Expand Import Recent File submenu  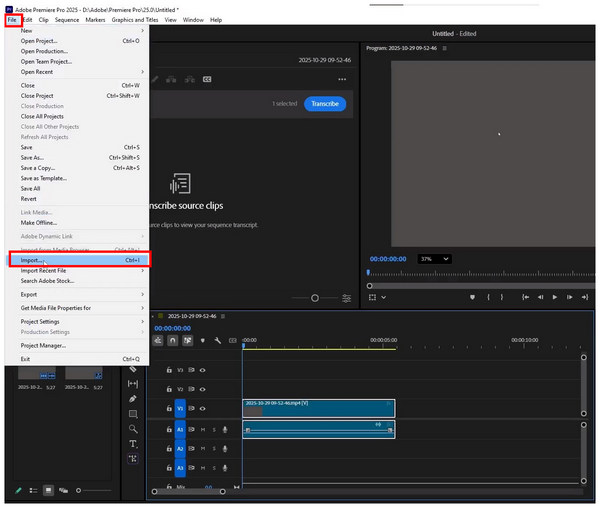(143, 270)
